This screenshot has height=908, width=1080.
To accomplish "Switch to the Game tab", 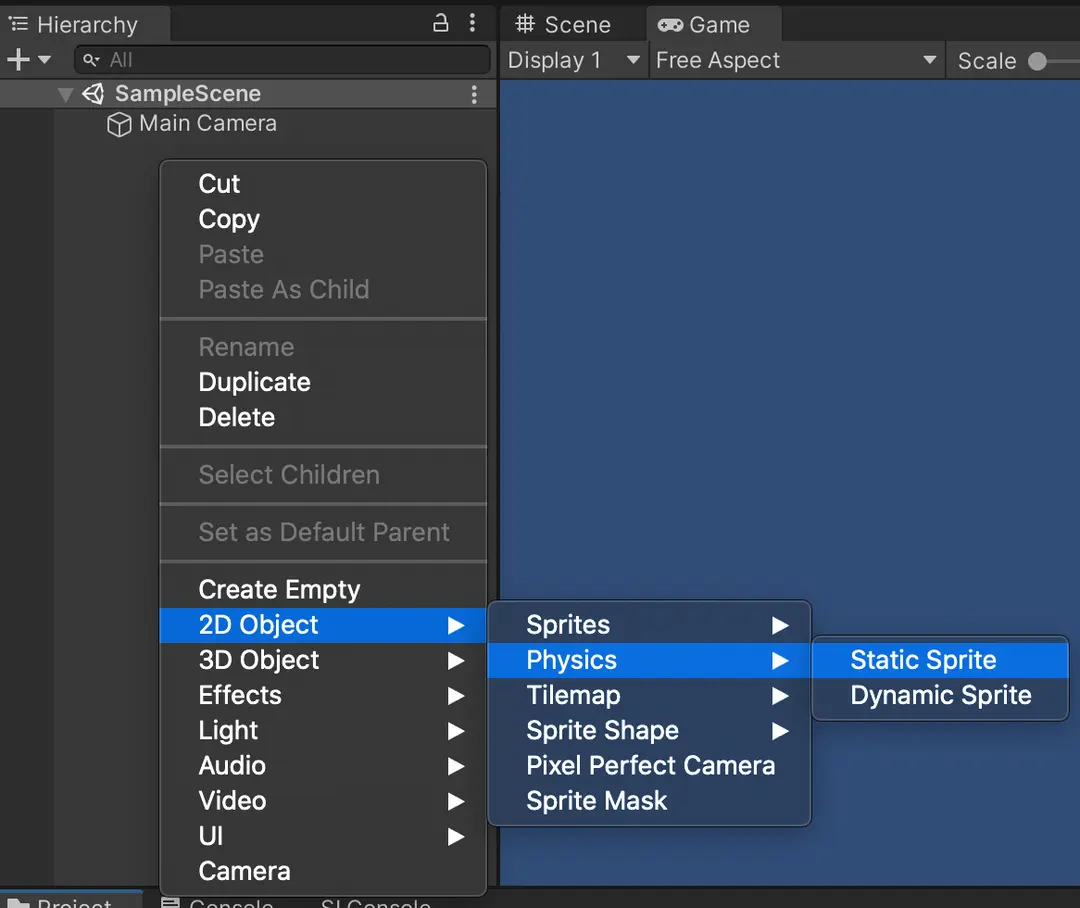I will click(704, 25).
